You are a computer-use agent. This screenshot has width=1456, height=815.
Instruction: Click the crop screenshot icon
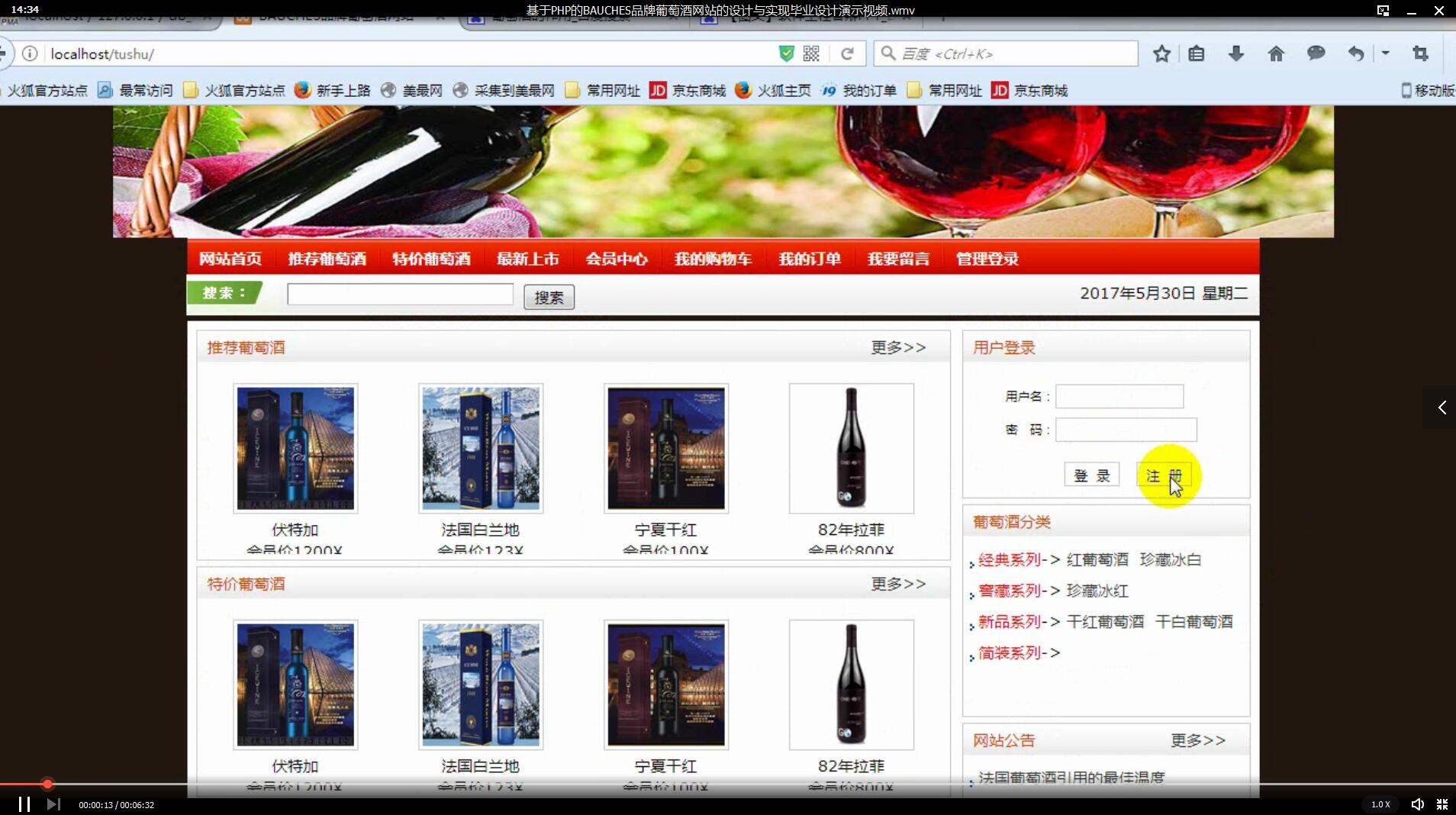pos(1420,53)
